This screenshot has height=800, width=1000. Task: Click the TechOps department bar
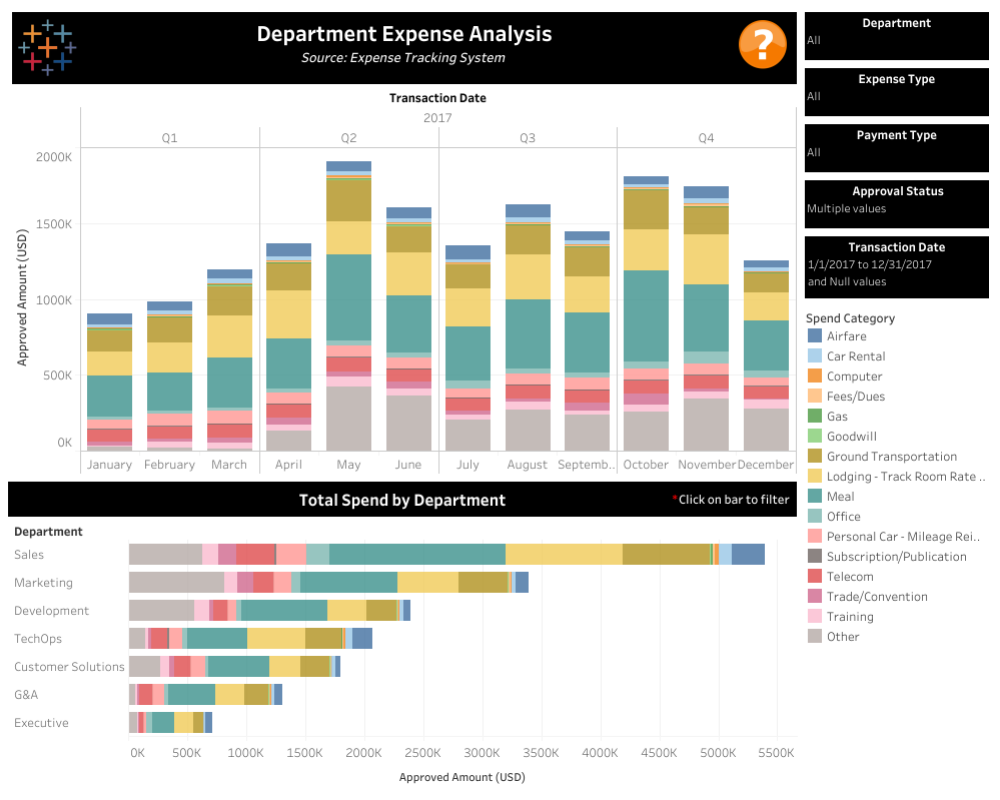(x=250, y=639)
